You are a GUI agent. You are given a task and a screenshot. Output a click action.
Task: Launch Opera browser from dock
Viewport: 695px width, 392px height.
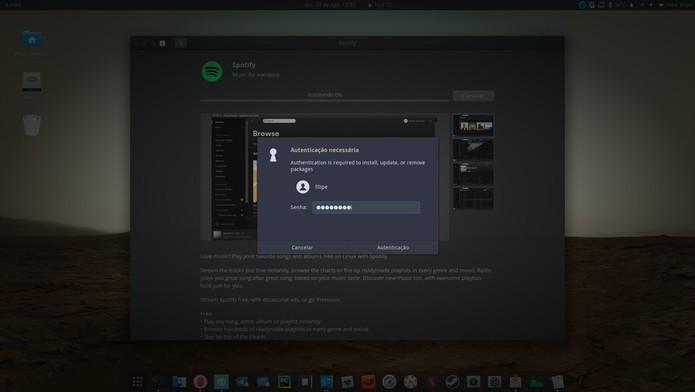pos(200,381)
